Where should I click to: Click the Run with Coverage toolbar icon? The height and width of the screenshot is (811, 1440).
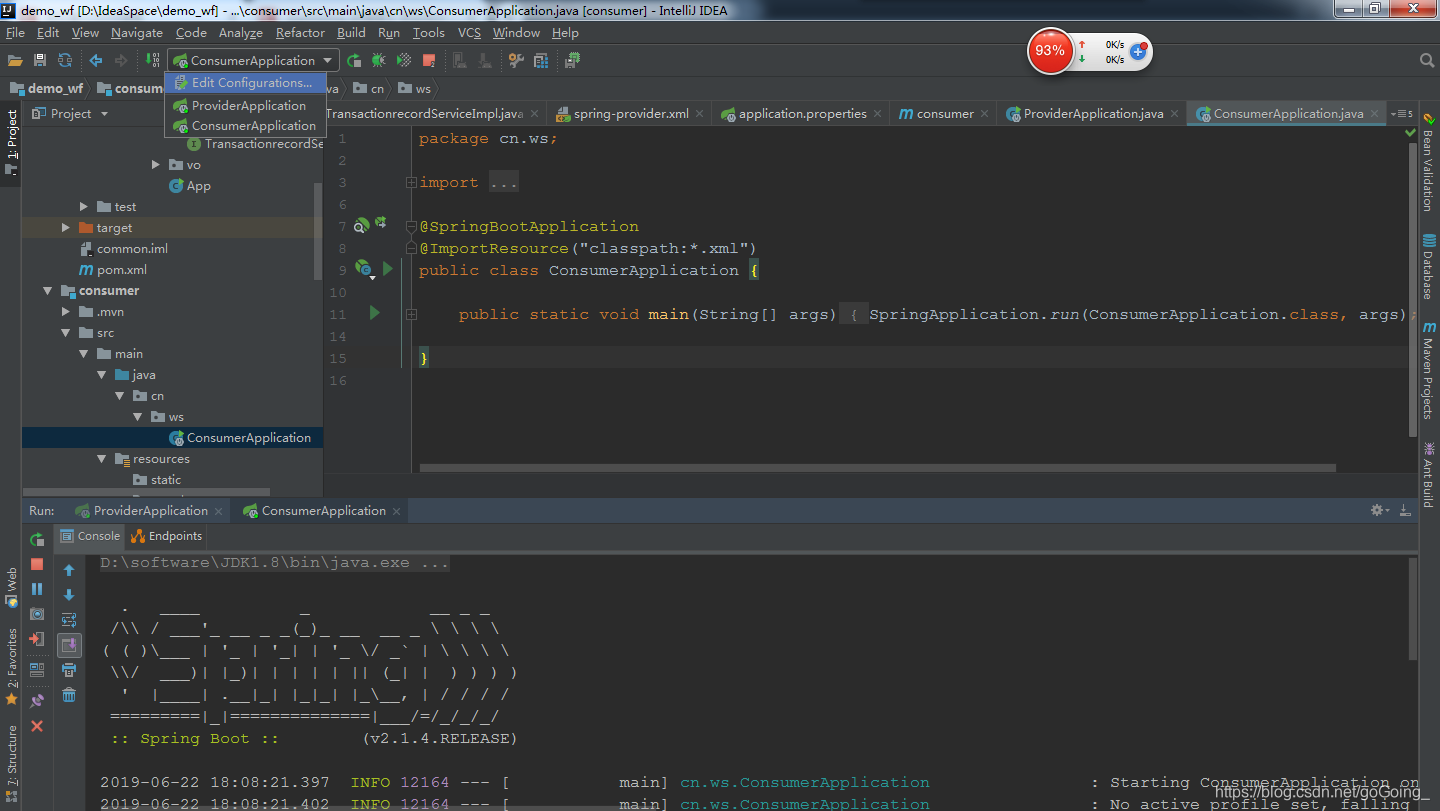(x=404, y=61)
